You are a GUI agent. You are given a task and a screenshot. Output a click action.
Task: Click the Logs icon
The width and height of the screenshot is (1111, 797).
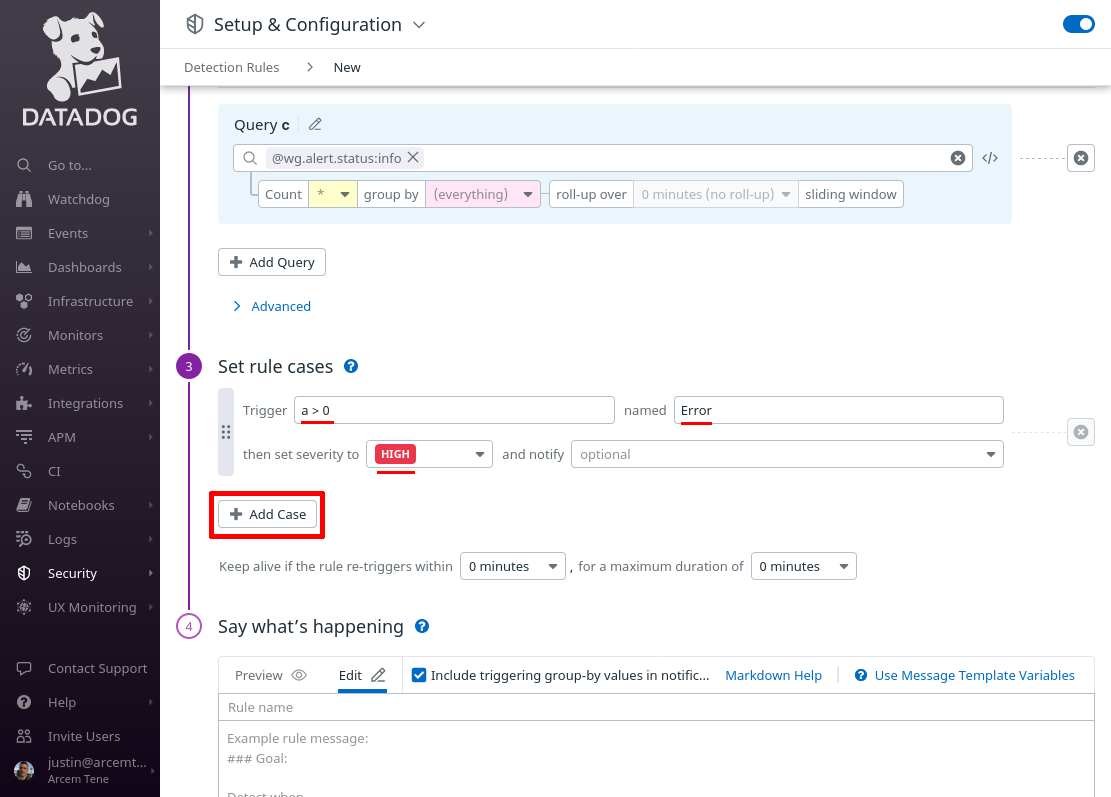click(x=24, y=539)
